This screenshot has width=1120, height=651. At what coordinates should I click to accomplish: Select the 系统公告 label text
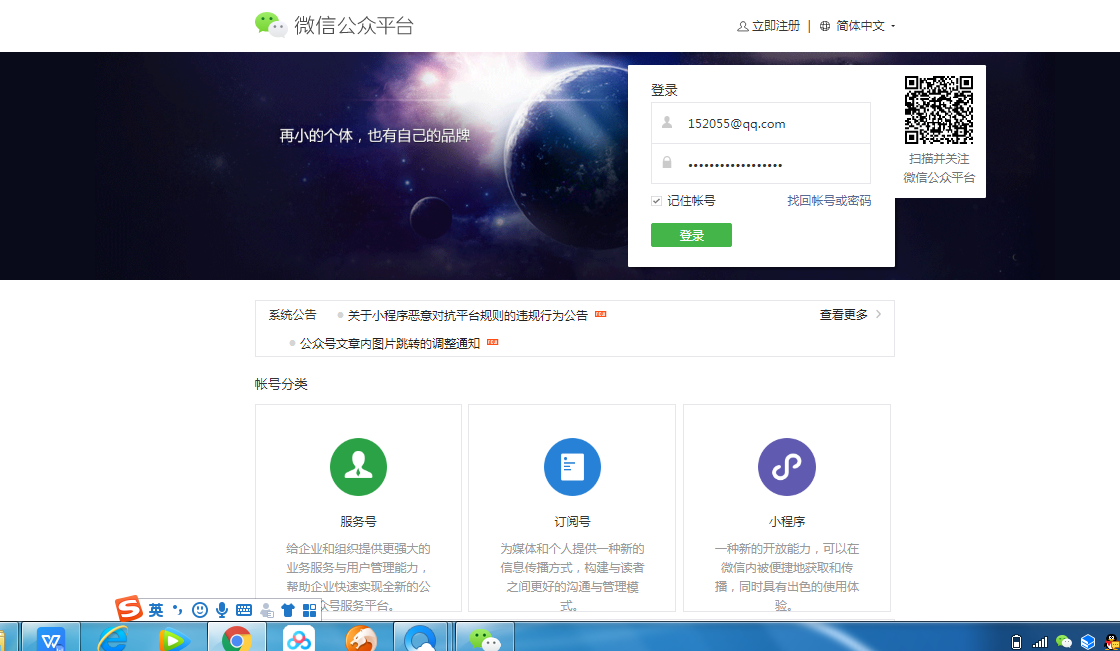point(292,314)
